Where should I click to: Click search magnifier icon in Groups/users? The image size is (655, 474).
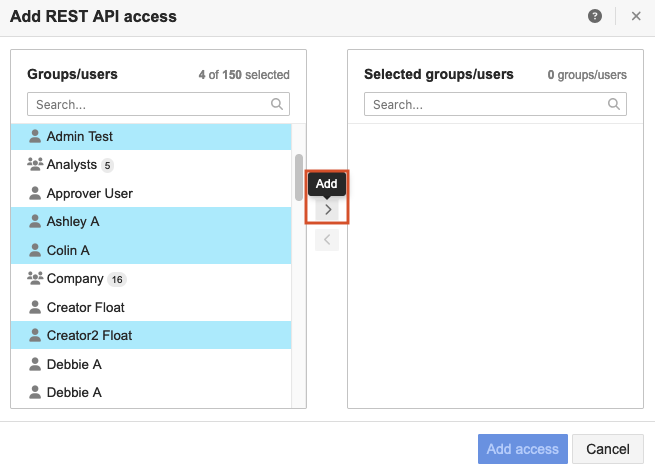277,104
